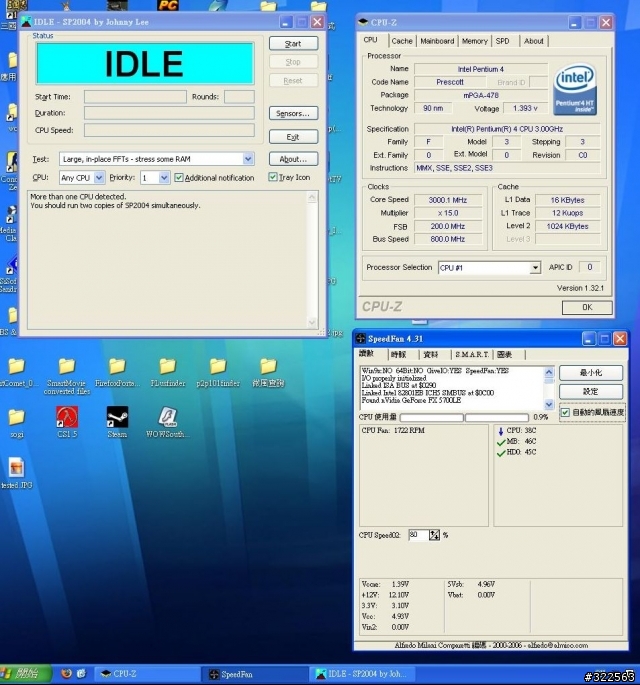Screen dimensions: 640x685
Task: Click the Start button in SP2004
Action: click(293, 43)
